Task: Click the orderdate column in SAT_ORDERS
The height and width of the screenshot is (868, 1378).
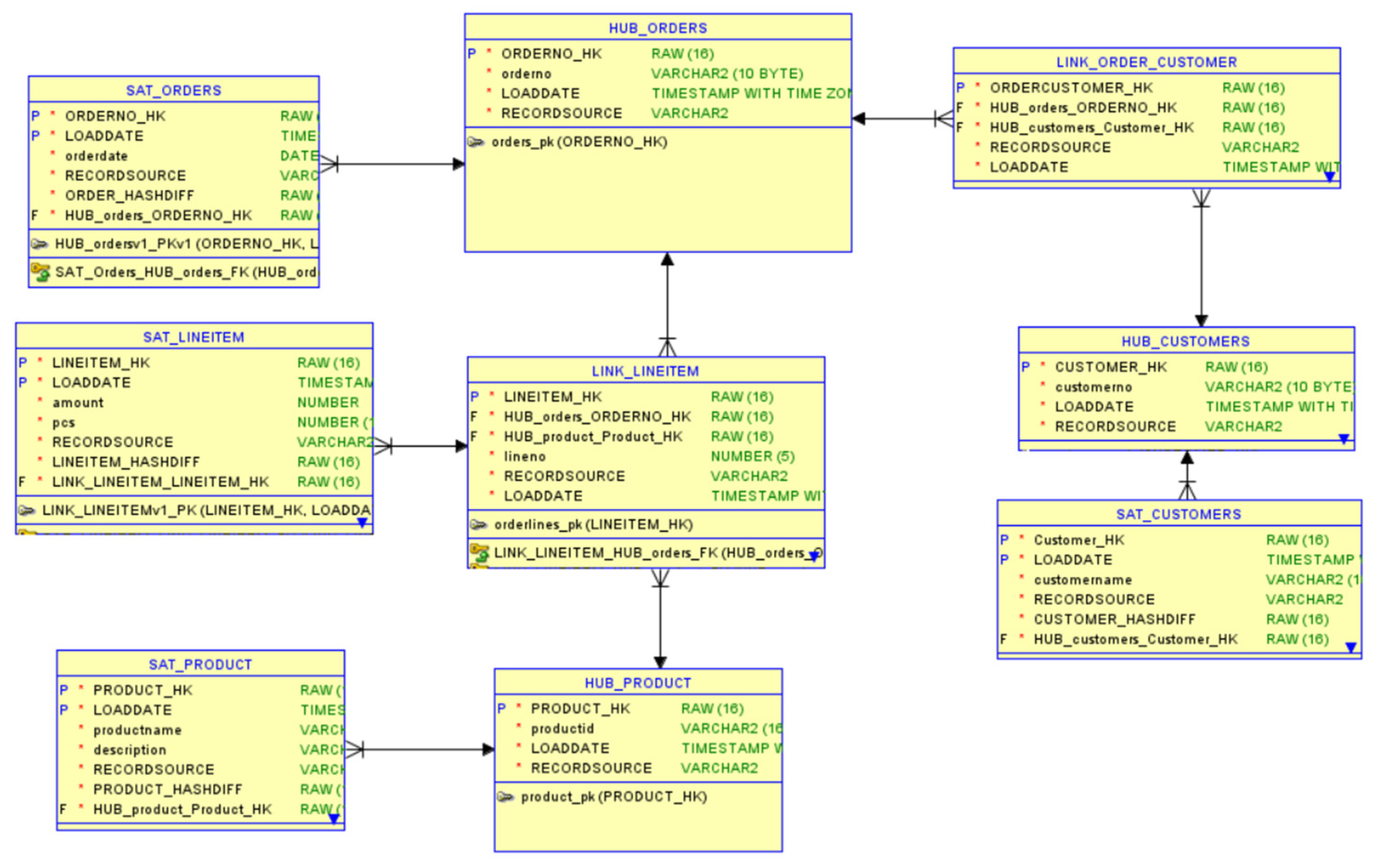Action: pos(96,156)
